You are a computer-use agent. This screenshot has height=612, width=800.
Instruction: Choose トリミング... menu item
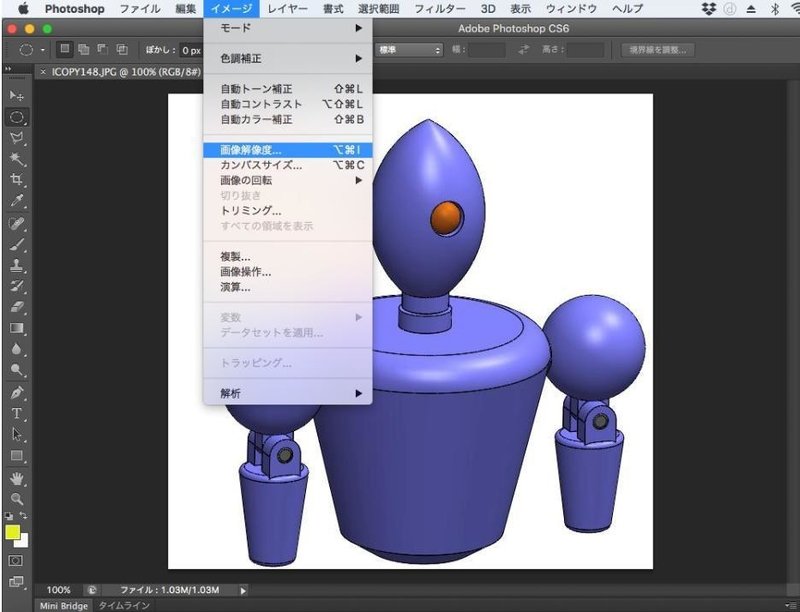pyautogui.click(x=288, y=211)
